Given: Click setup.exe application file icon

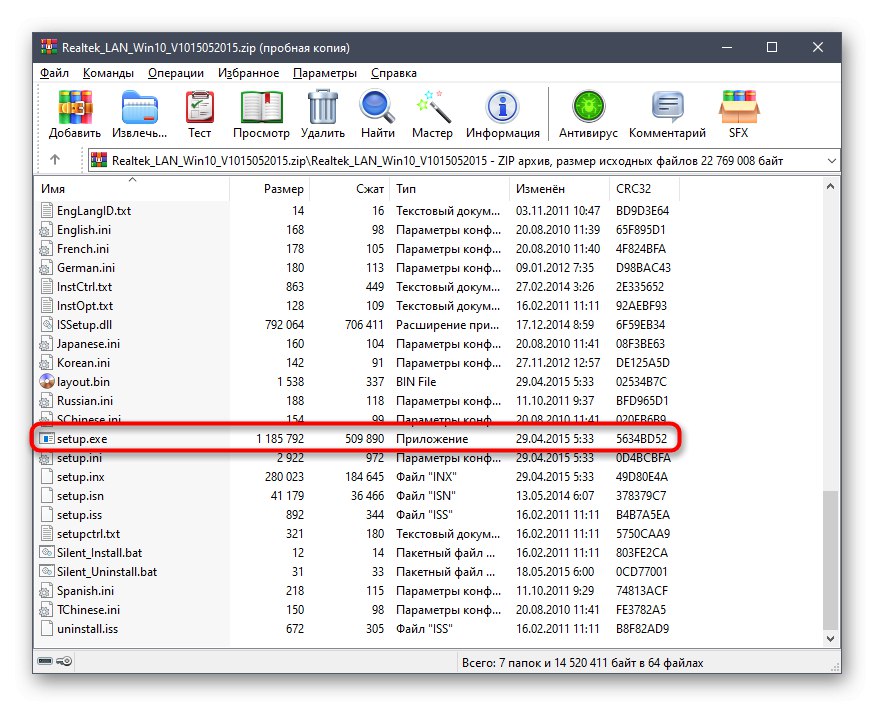Looking at the screenshot, I should point(47,439).
